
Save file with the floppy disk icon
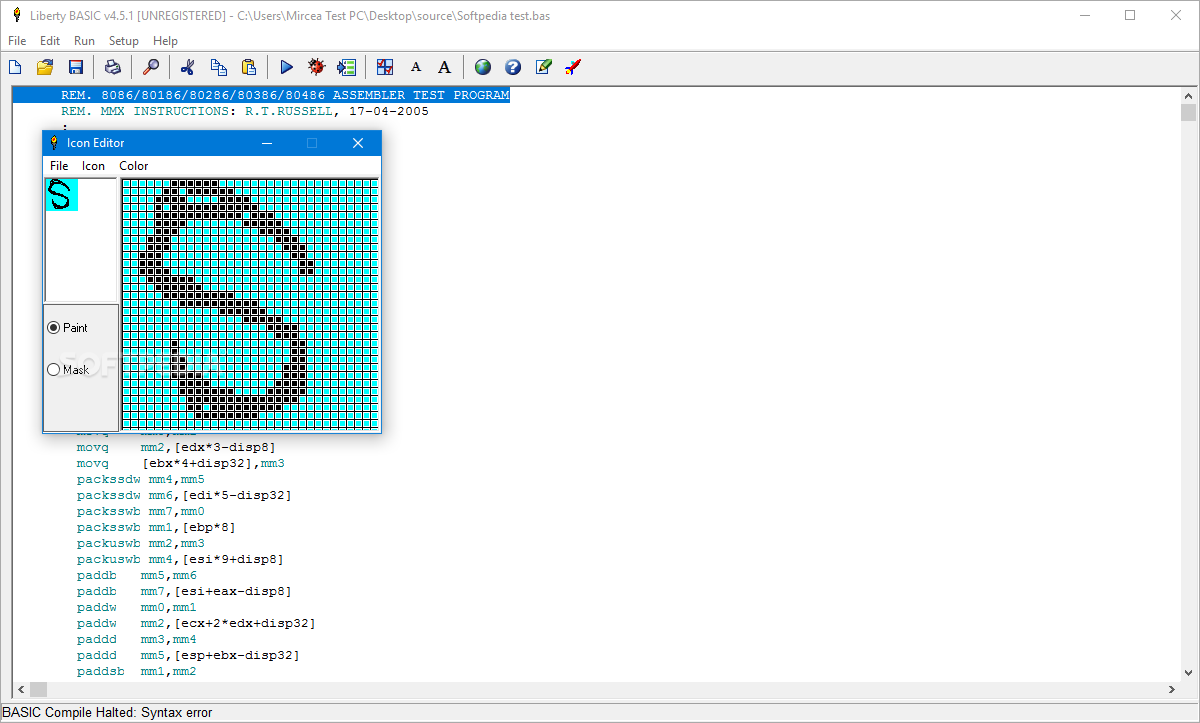tap(75, 67)
